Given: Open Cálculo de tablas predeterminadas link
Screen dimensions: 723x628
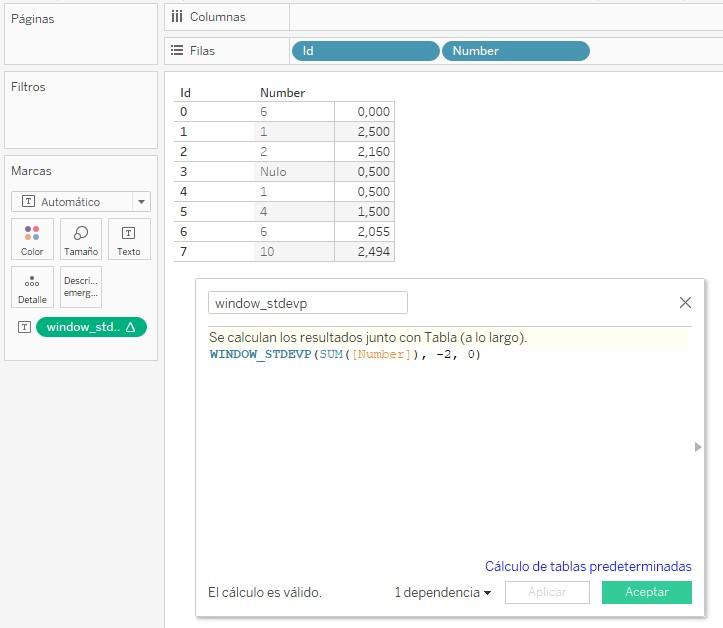Looking at the screenshot, I should pos(588,566).
